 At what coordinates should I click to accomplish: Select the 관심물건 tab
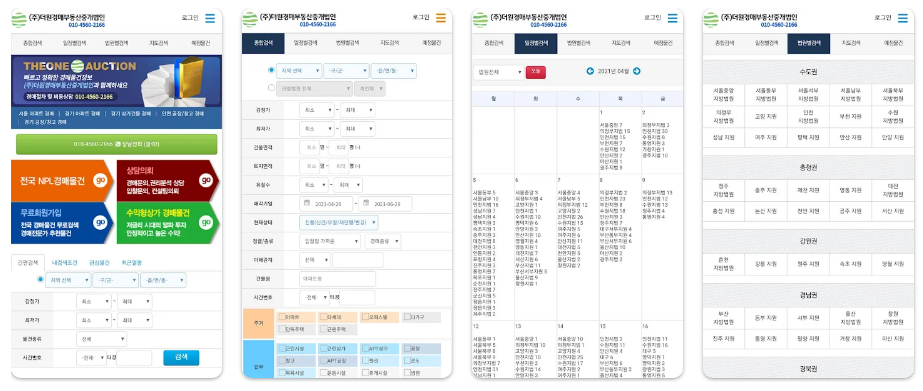(99, 263)
